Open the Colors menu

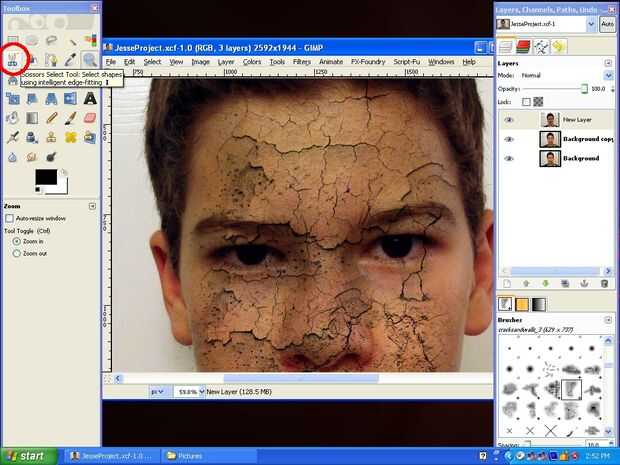252,62
